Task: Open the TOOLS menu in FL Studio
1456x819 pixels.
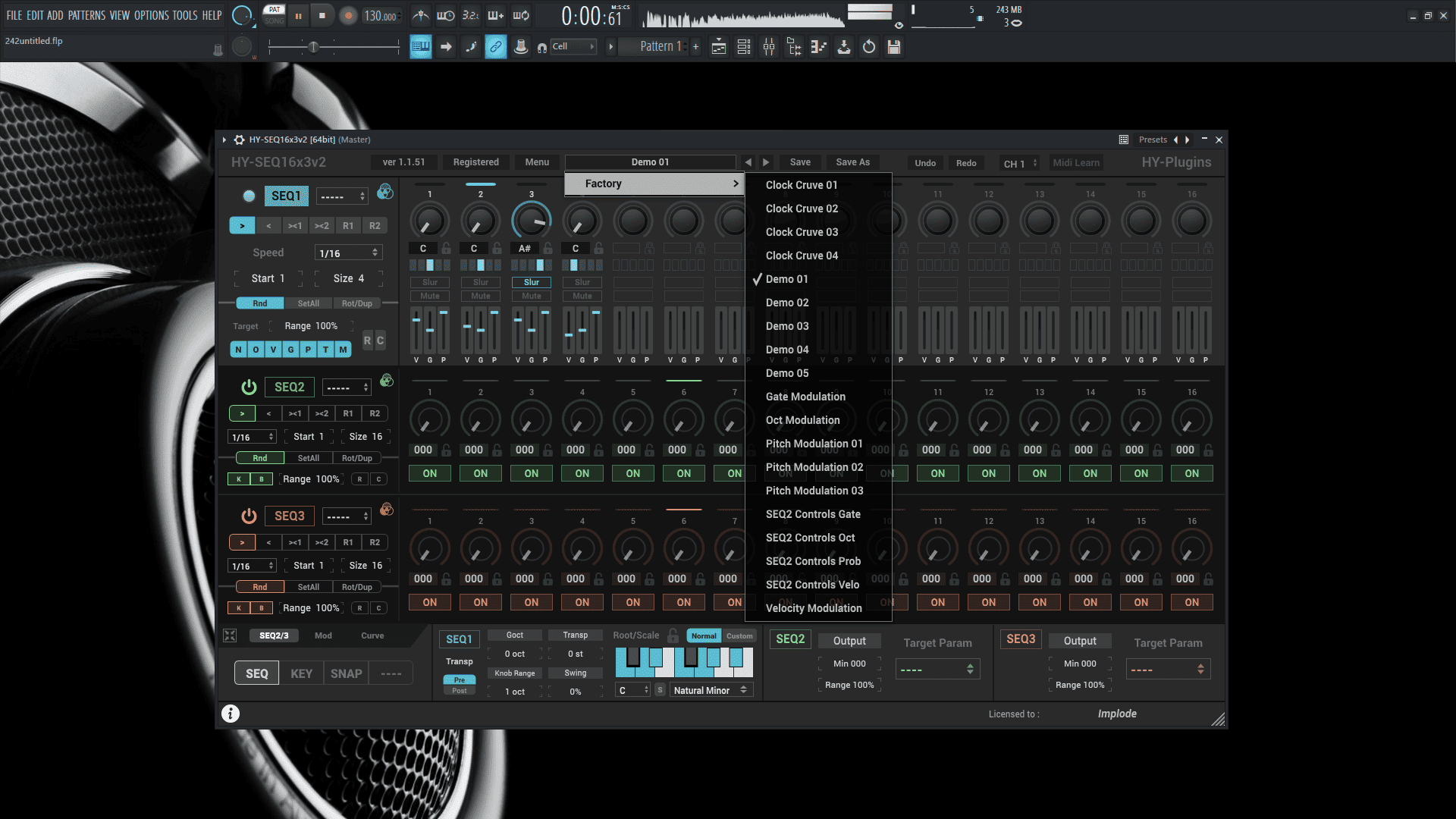Action: tap(185, 15)
